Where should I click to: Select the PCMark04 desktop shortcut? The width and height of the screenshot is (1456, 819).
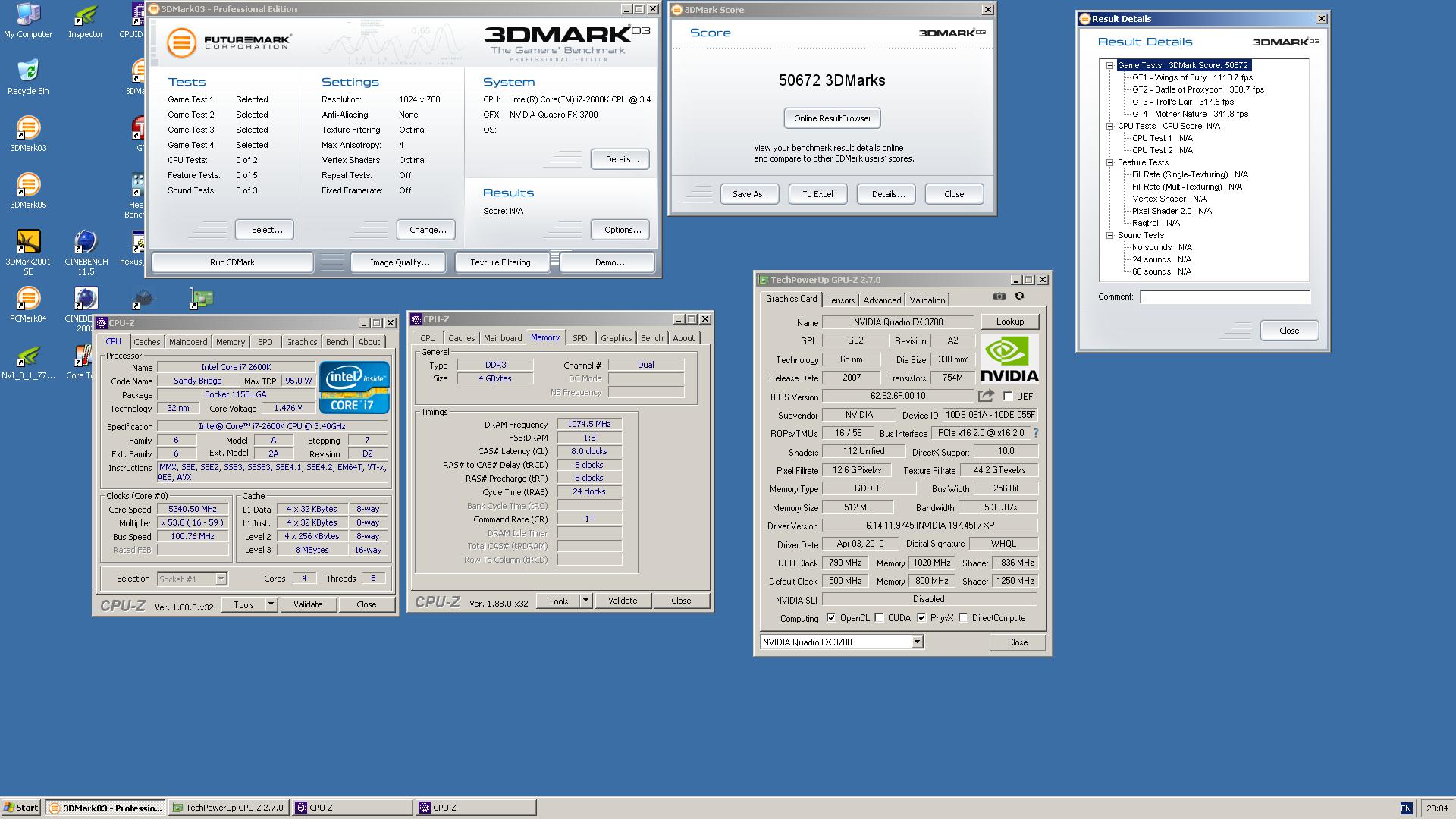28,304
